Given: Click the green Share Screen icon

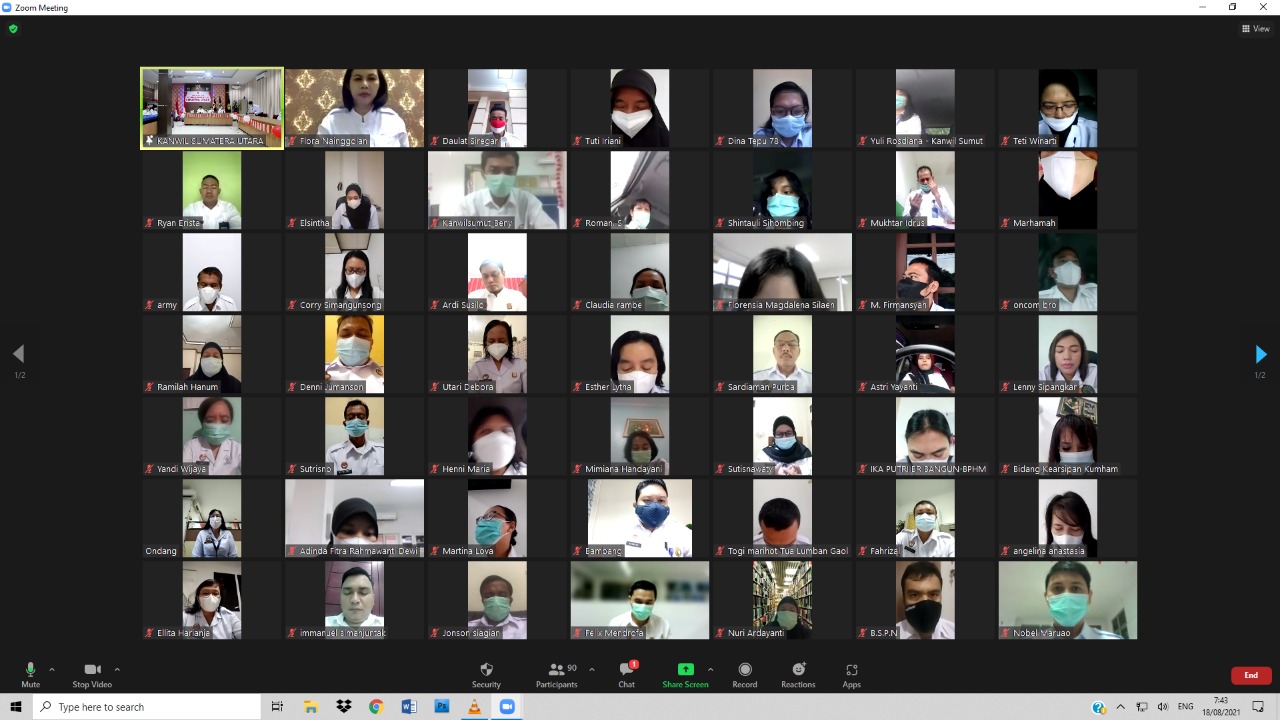Looking at the screenshot, I should tap(685, 670).
